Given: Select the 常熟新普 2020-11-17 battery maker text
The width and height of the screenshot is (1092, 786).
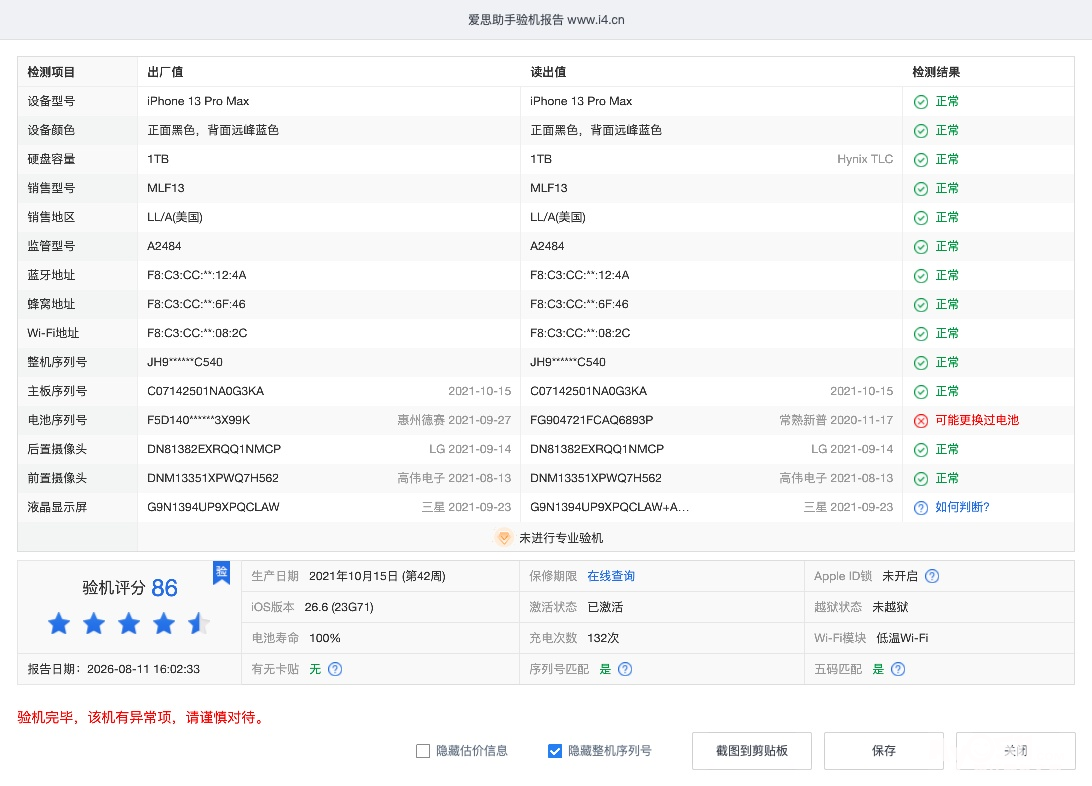Looking at the screenshot, I should 836,420.
